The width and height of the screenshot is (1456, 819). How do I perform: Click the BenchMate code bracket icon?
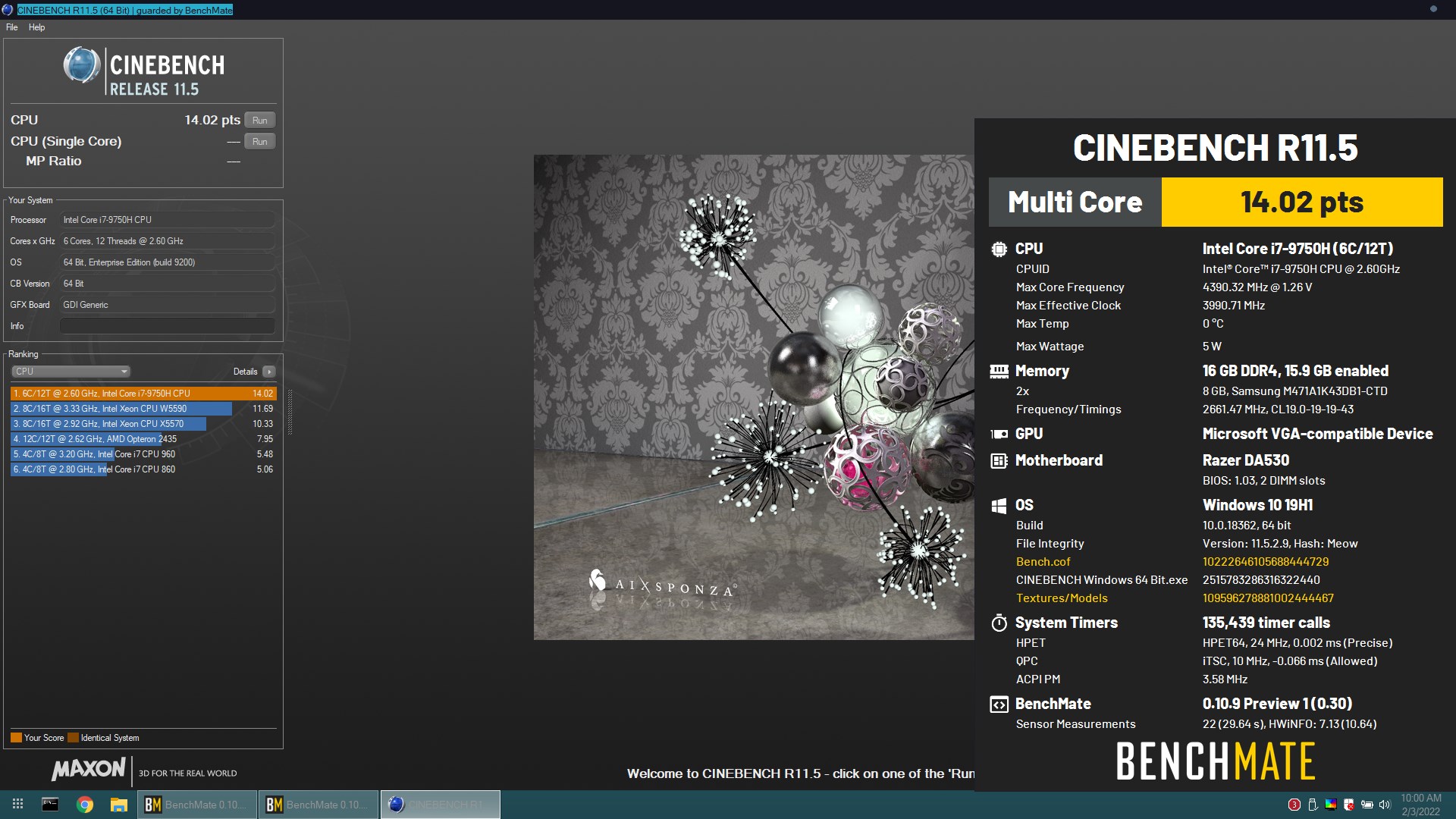pos(999,704)
